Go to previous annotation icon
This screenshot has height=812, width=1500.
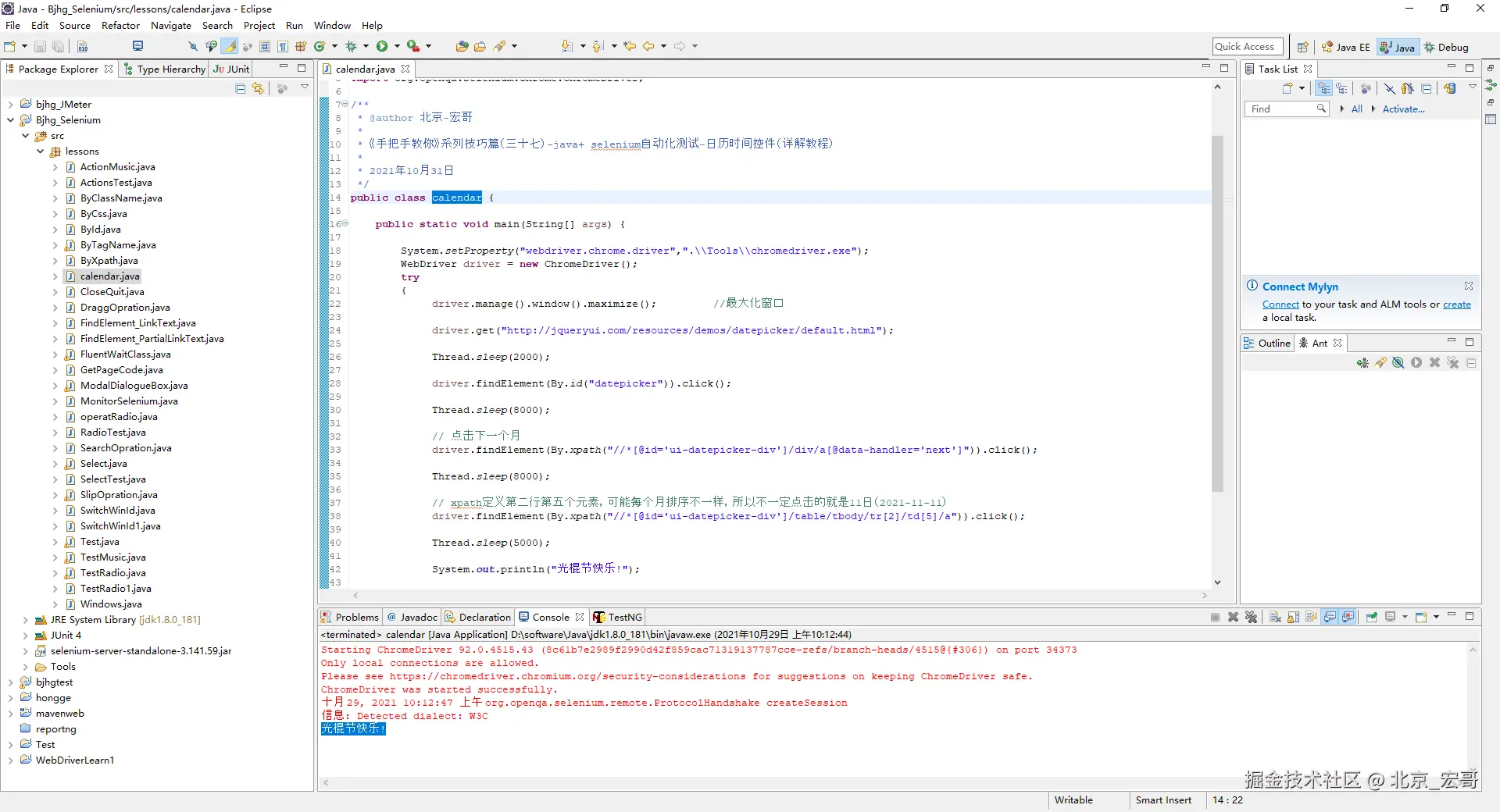(598, 47)
